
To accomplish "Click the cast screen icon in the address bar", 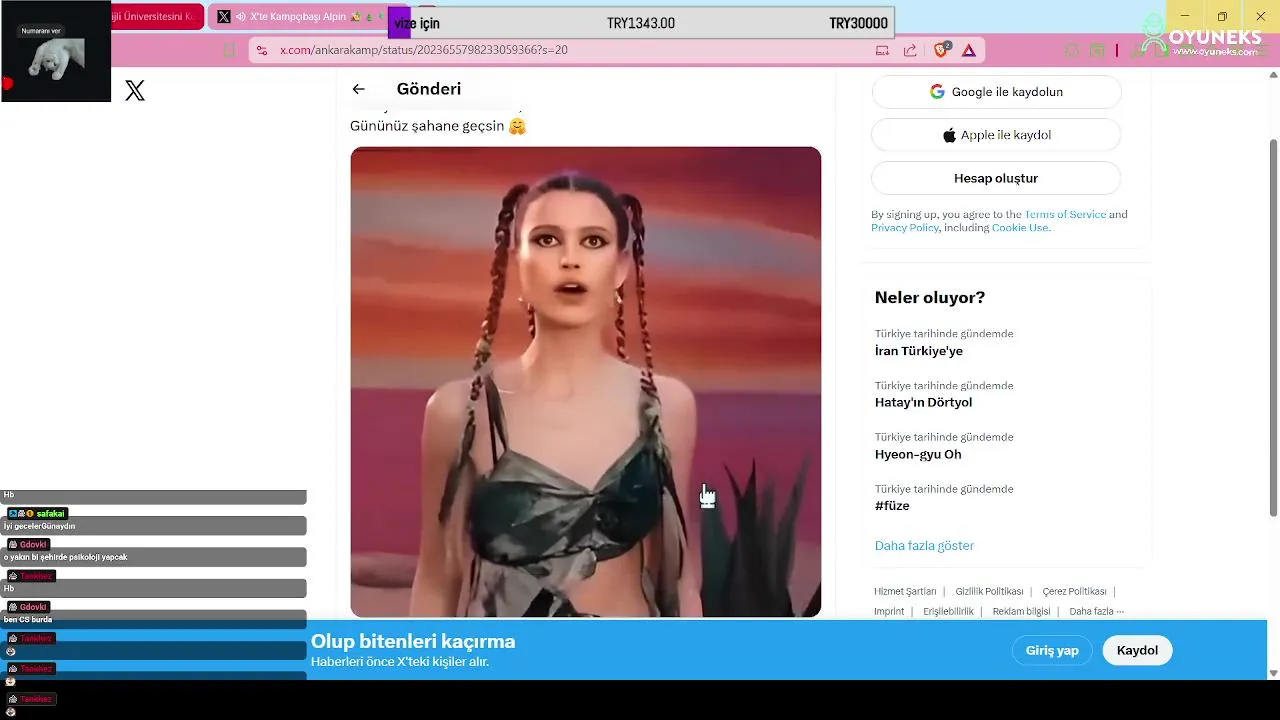I will (882, 50).
